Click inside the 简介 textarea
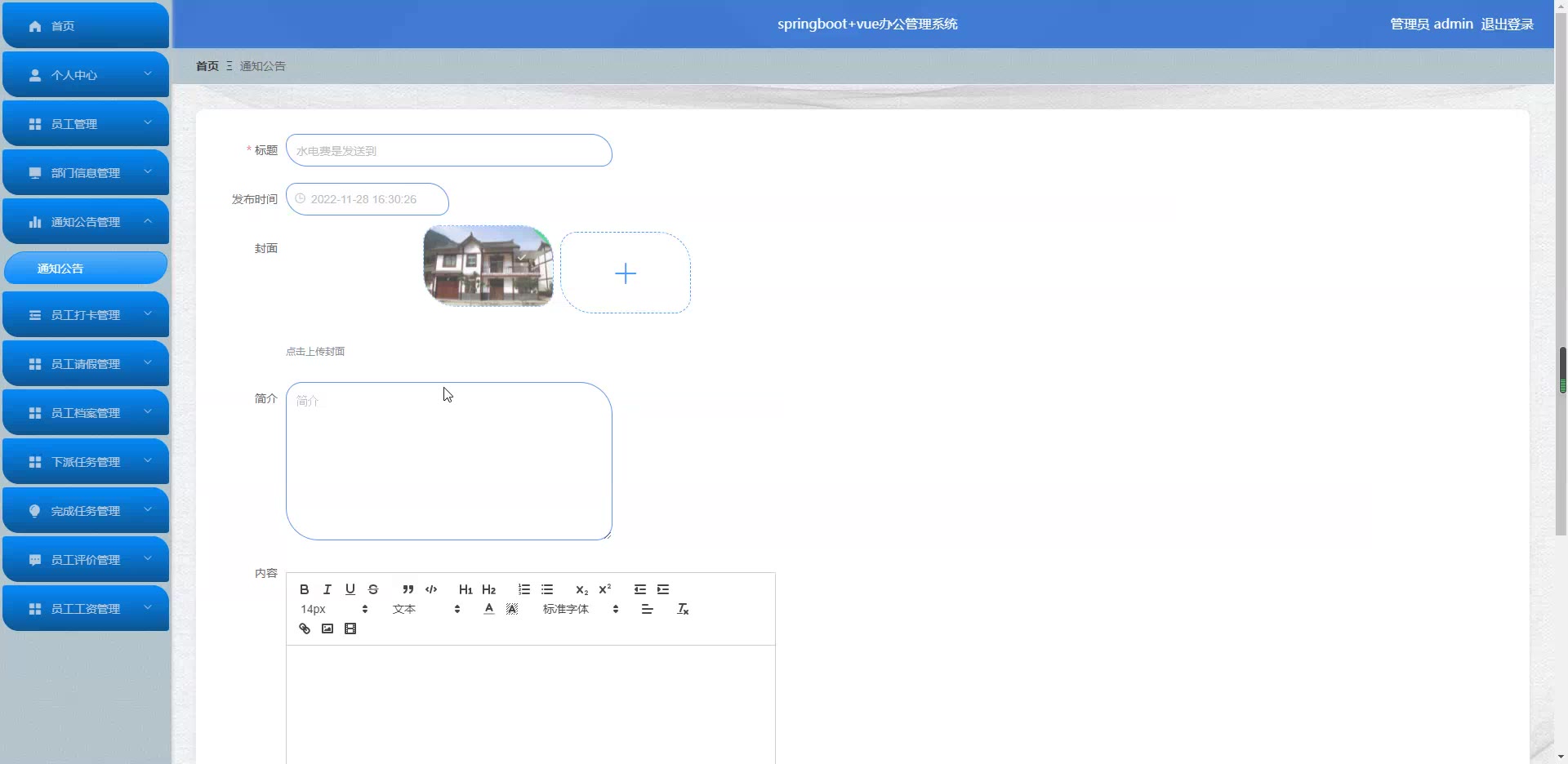Viewport: 1568px width, 764px height. click(448, 461)
